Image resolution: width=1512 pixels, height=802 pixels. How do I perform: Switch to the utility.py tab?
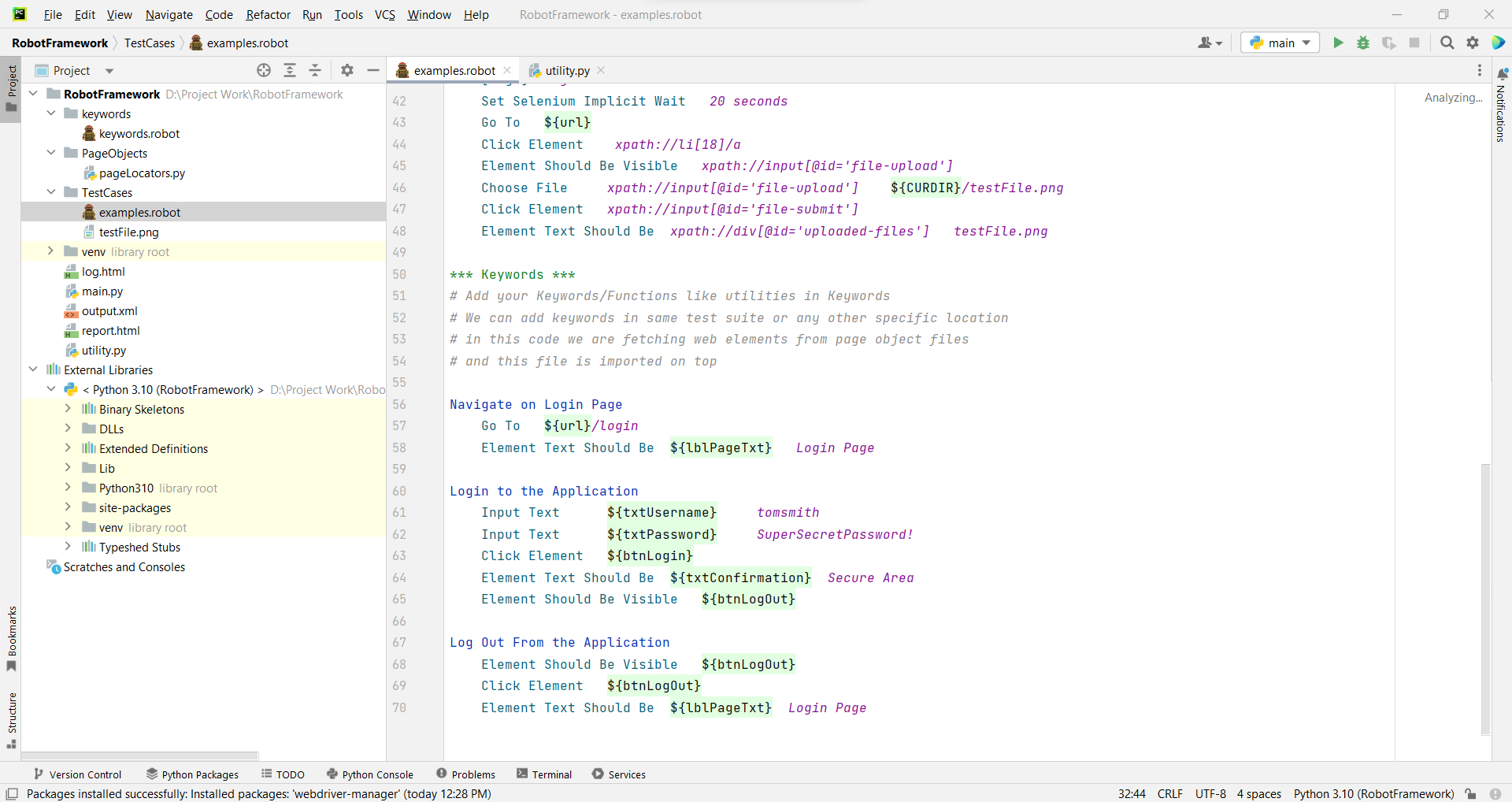[566, 70]
